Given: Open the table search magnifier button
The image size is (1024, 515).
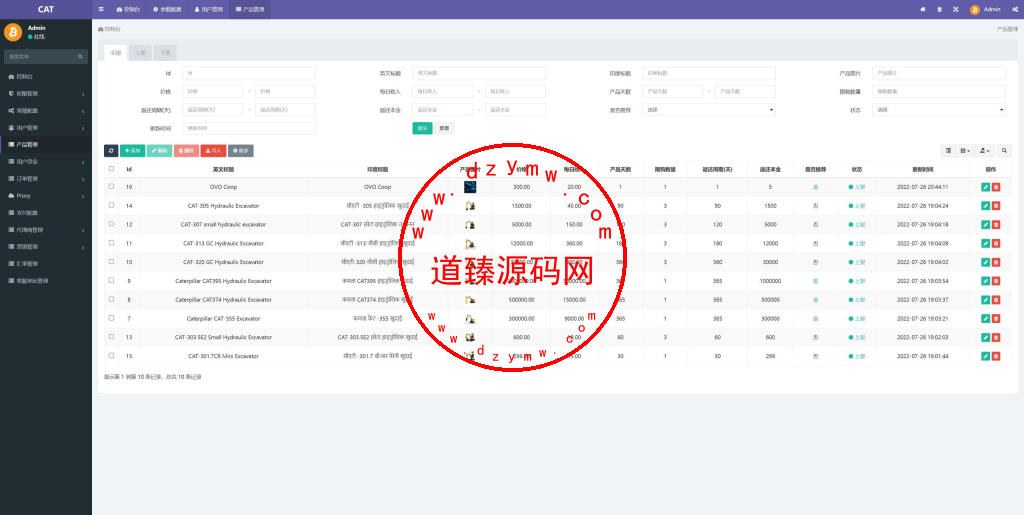Looking at the screenshot, I should click(1004, 151).
